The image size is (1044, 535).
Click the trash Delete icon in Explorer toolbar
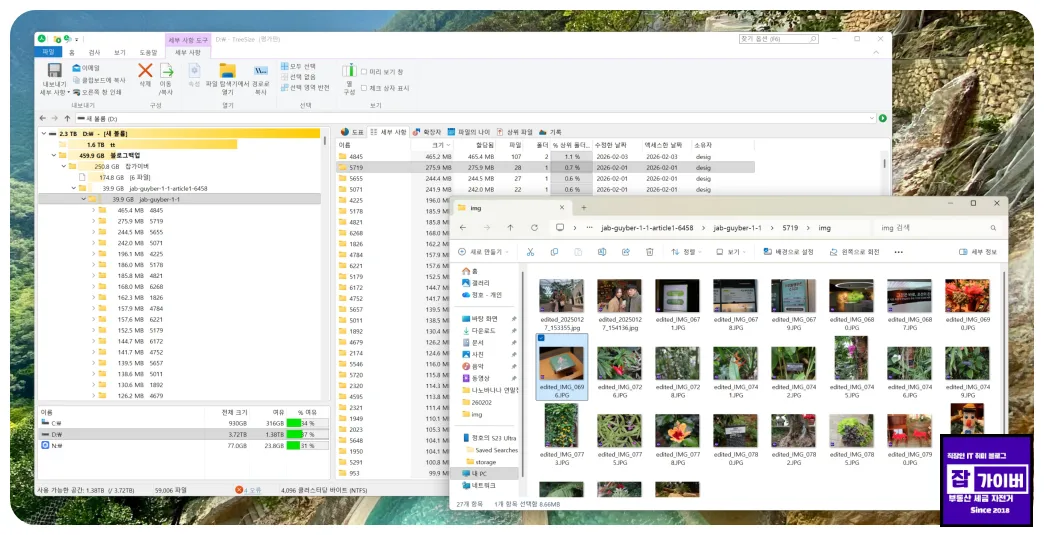coord(650,252)
